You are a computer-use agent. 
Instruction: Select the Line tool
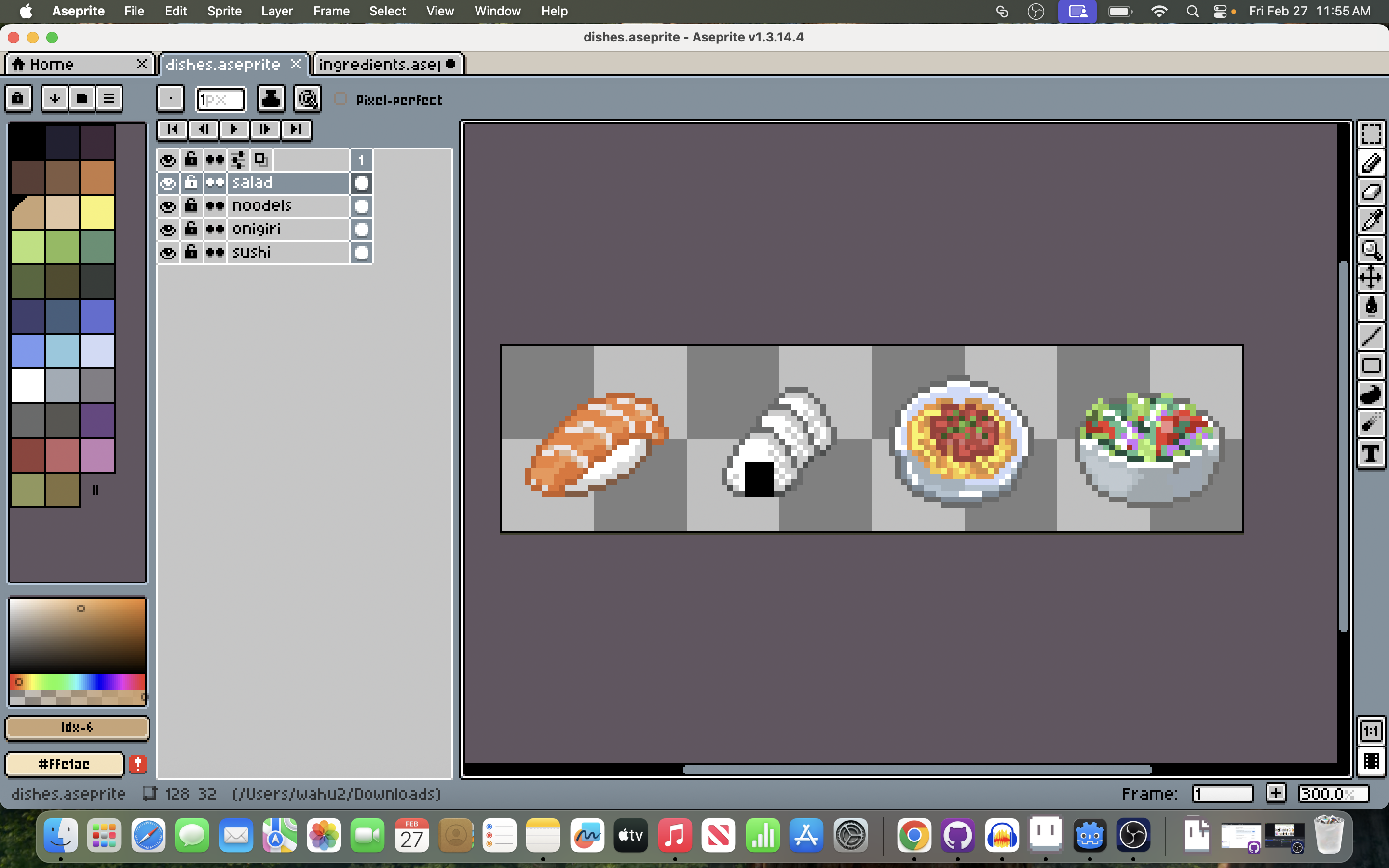tap(1371, 337)
